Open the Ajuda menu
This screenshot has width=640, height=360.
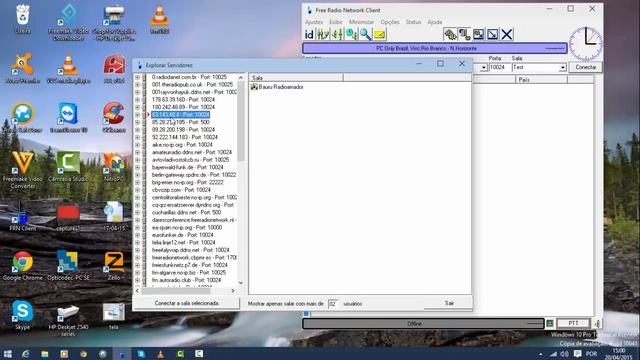click(x=435, y=22)
